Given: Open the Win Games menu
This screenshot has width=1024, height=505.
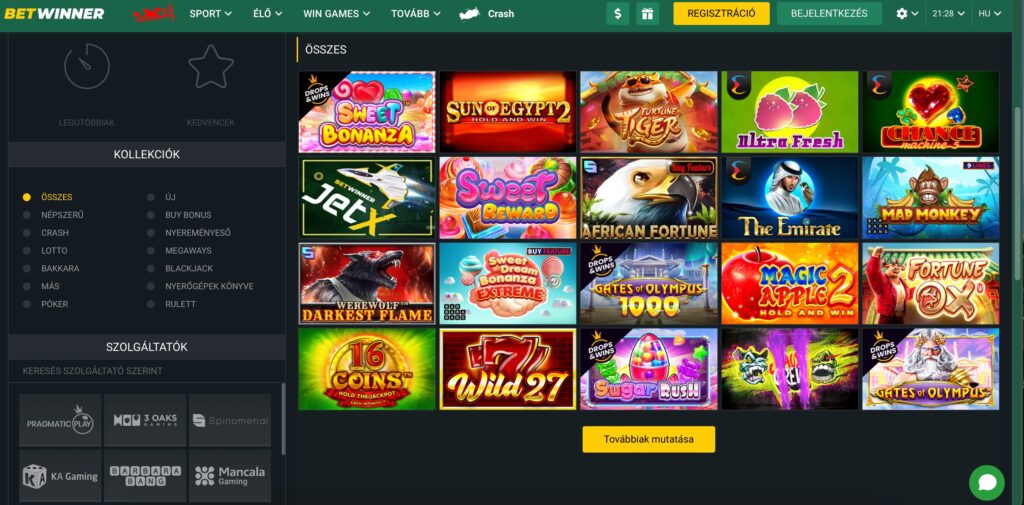Looking at the screenshot, I should [336, 13].
